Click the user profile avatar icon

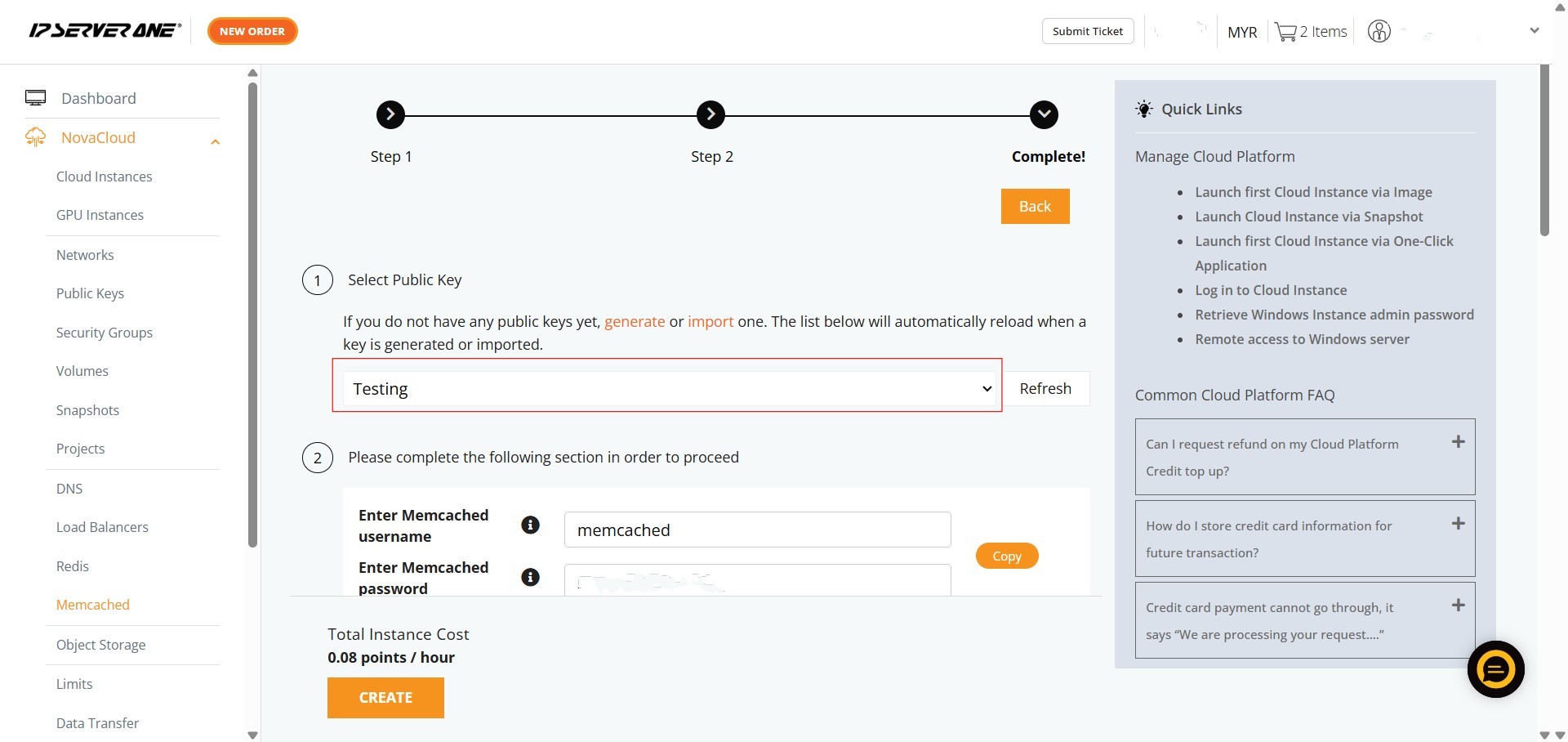pyautogui.click(x=1379, y=32)
